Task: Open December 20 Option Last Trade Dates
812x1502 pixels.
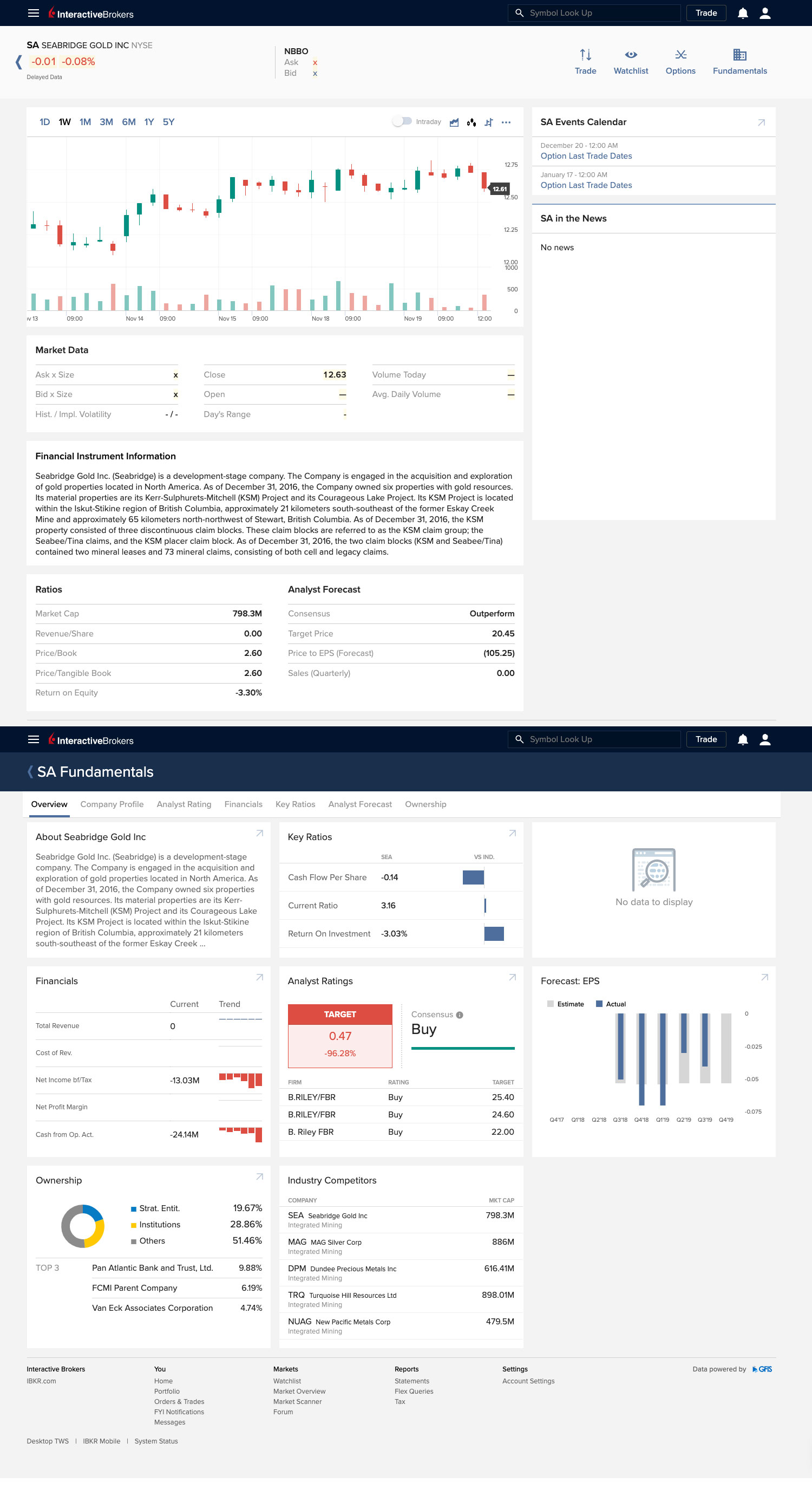Action: [586, 155]
